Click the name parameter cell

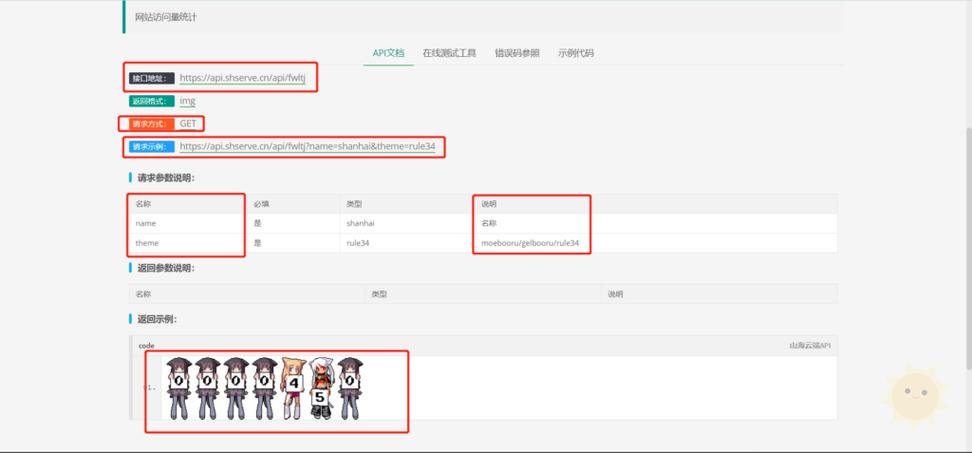click(x=187, y=223)
